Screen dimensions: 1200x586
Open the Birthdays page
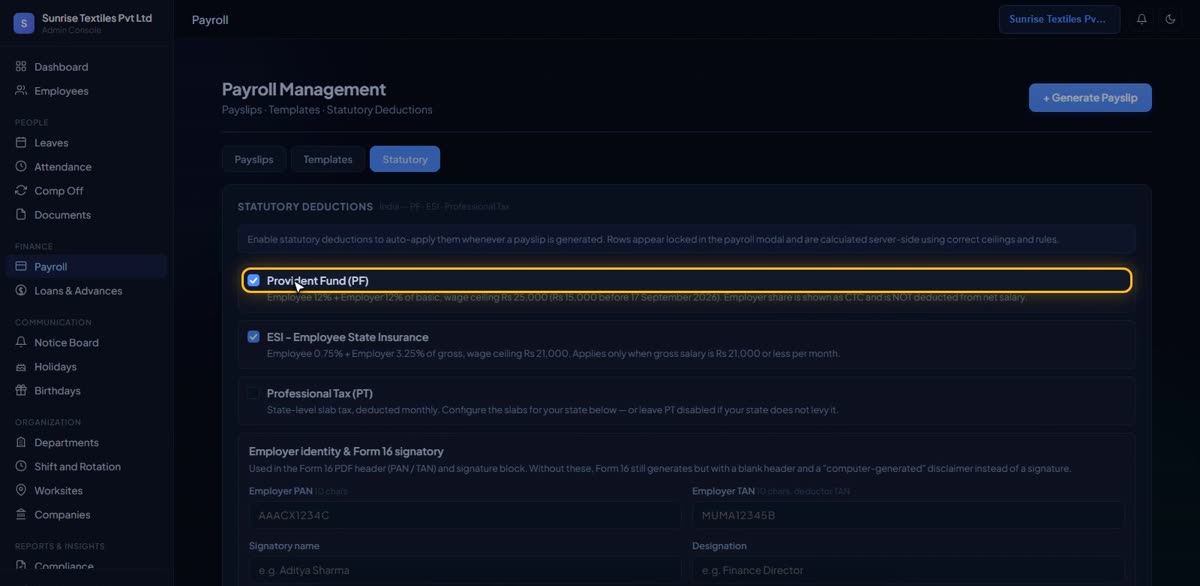pos(86,391)
